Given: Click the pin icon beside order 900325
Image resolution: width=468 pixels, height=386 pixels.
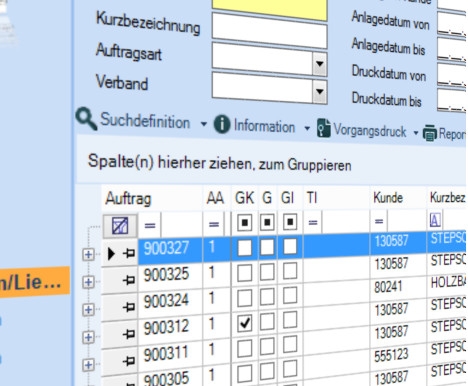Looking at the screenshot, I should click(x=129, y=280).
